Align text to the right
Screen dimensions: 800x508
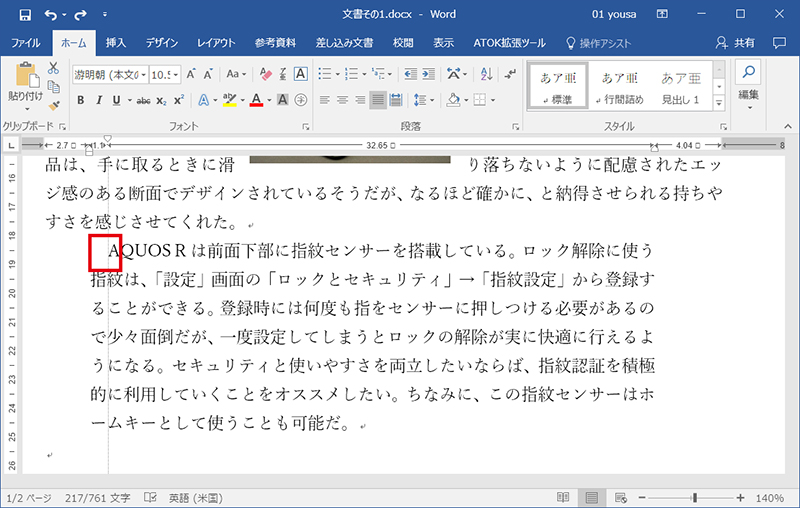click(360, 100)
